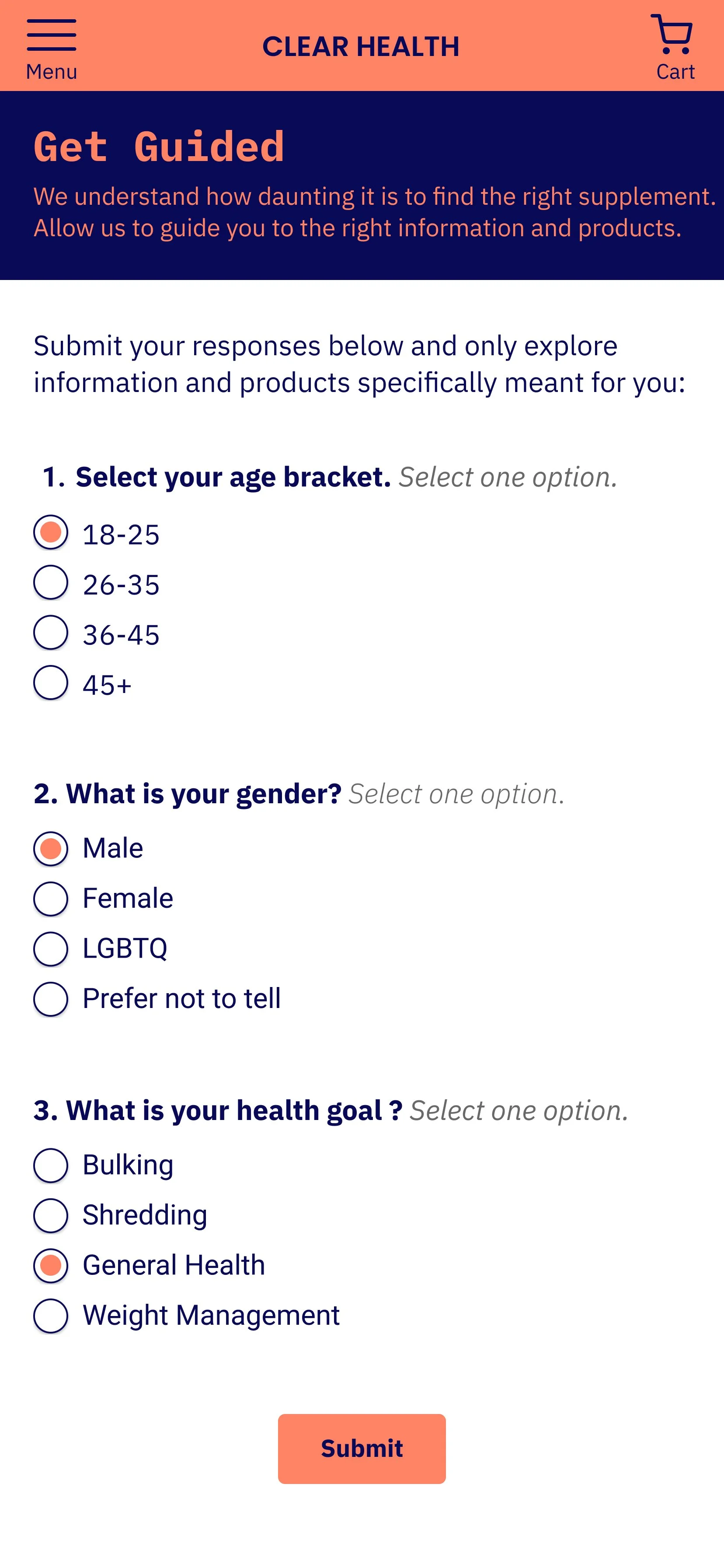Click the Menu text label
This screenshot has width=724, height=1568.
52,72
